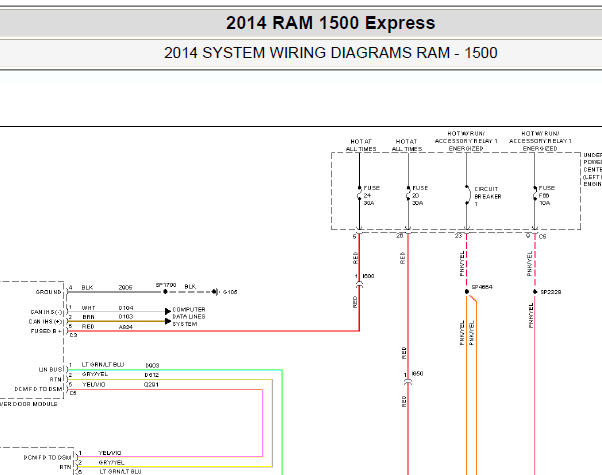Click the "FUSED B+" pin label
The height and width of the screenshot is (475, 602).
[46, 331]
